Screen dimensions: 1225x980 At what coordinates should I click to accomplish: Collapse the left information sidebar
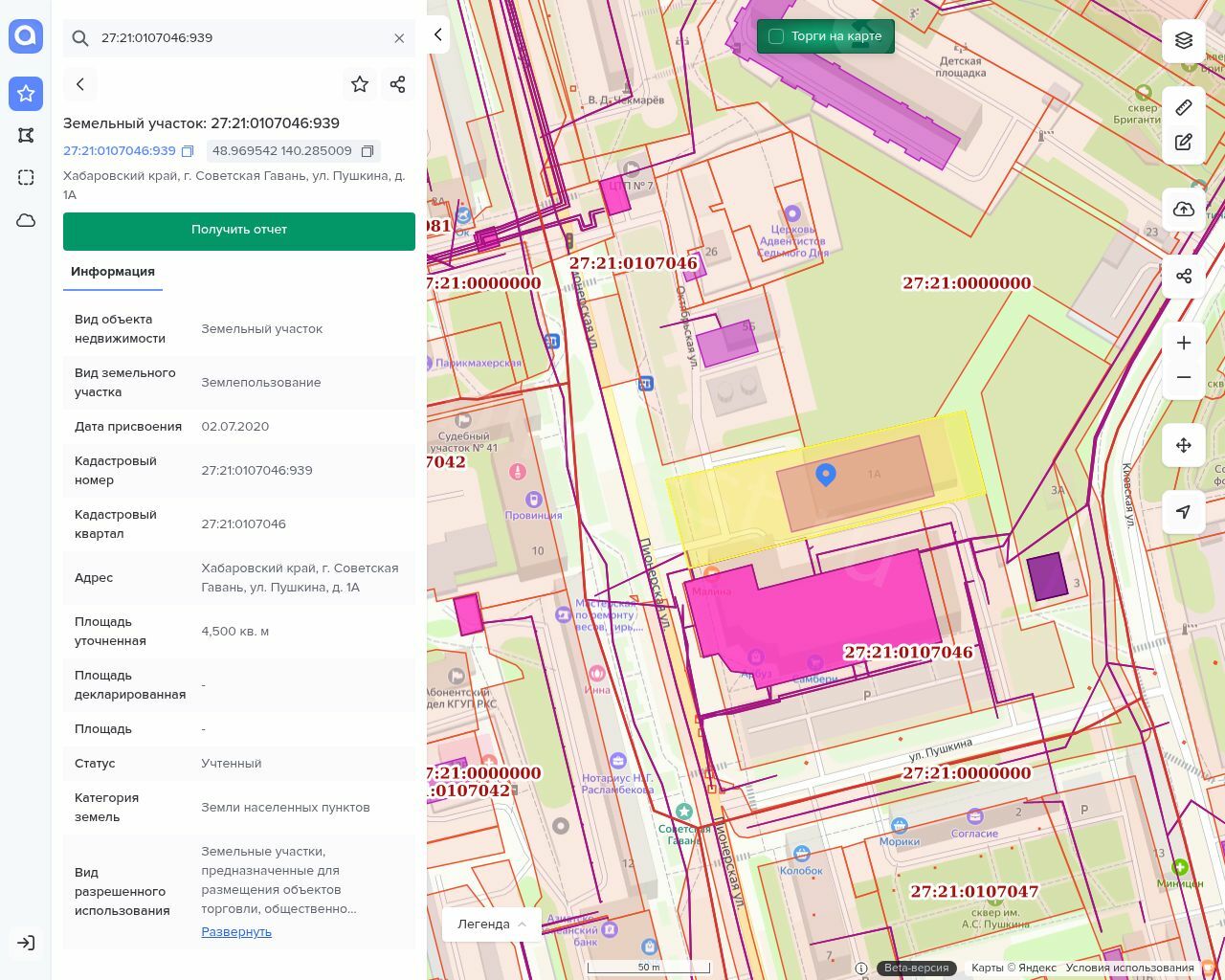[437, 34]
